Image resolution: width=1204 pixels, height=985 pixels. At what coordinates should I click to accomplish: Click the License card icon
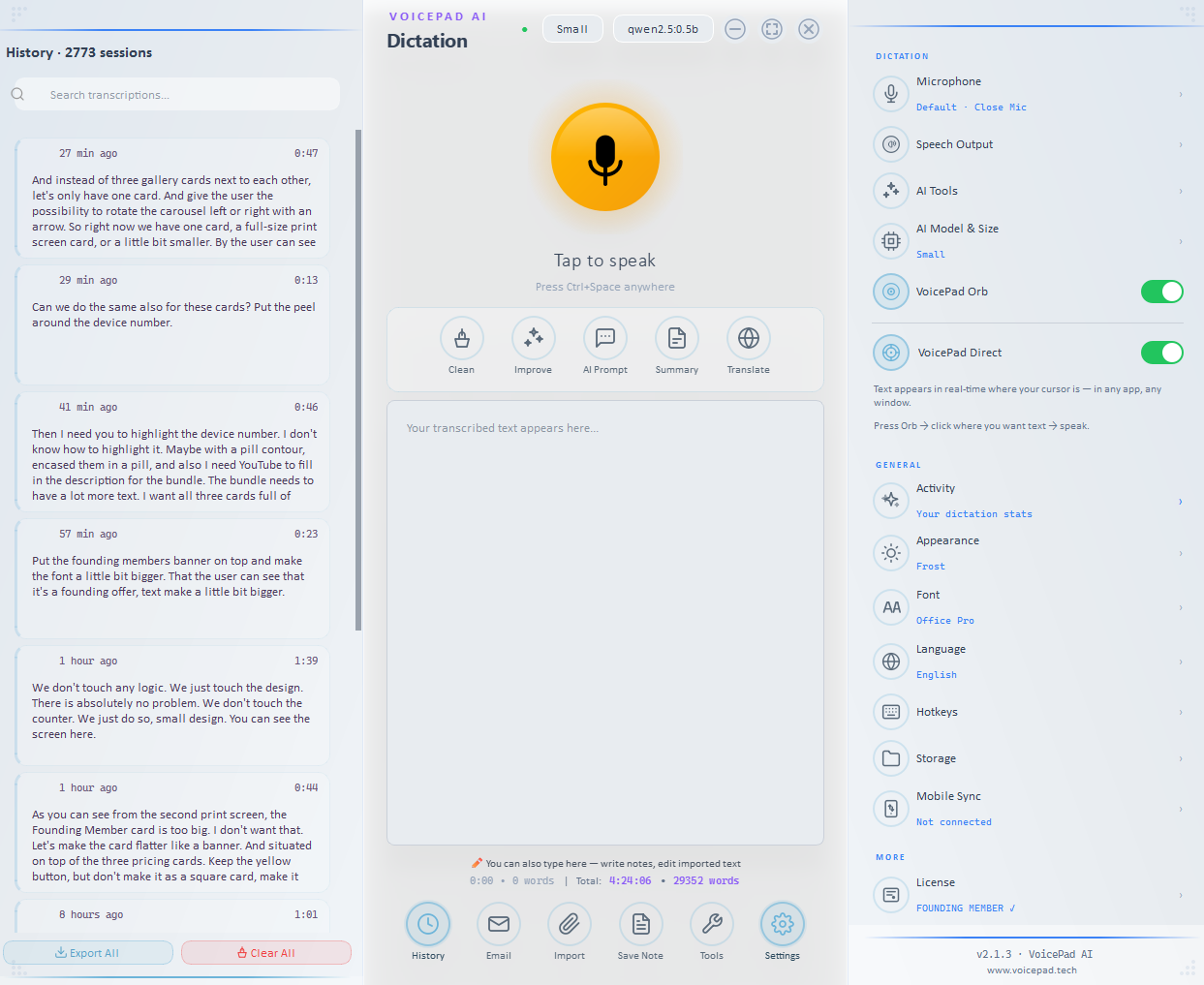coord(891,895)
